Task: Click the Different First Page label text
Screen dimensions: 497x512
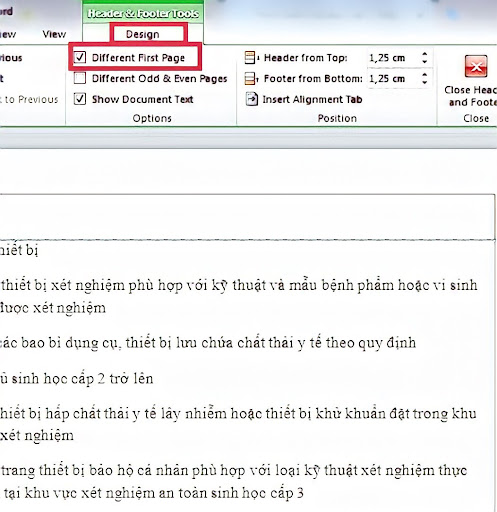Action: click(x=138, y=58)
